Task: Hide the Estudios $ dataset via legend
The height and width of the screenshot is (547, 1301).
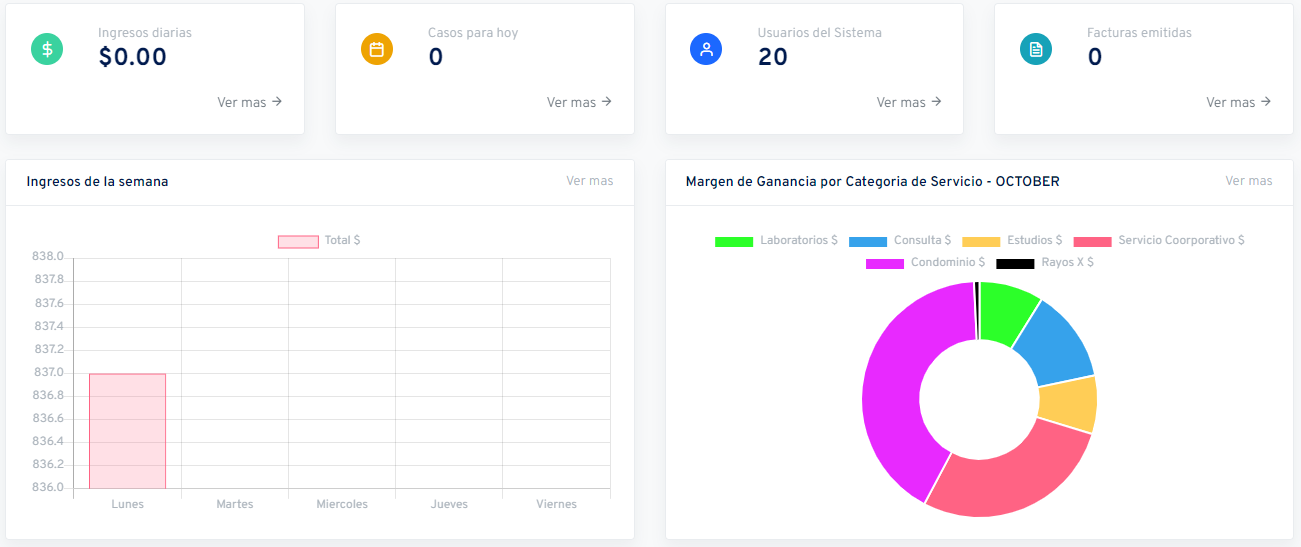Action: point(1011,241)
